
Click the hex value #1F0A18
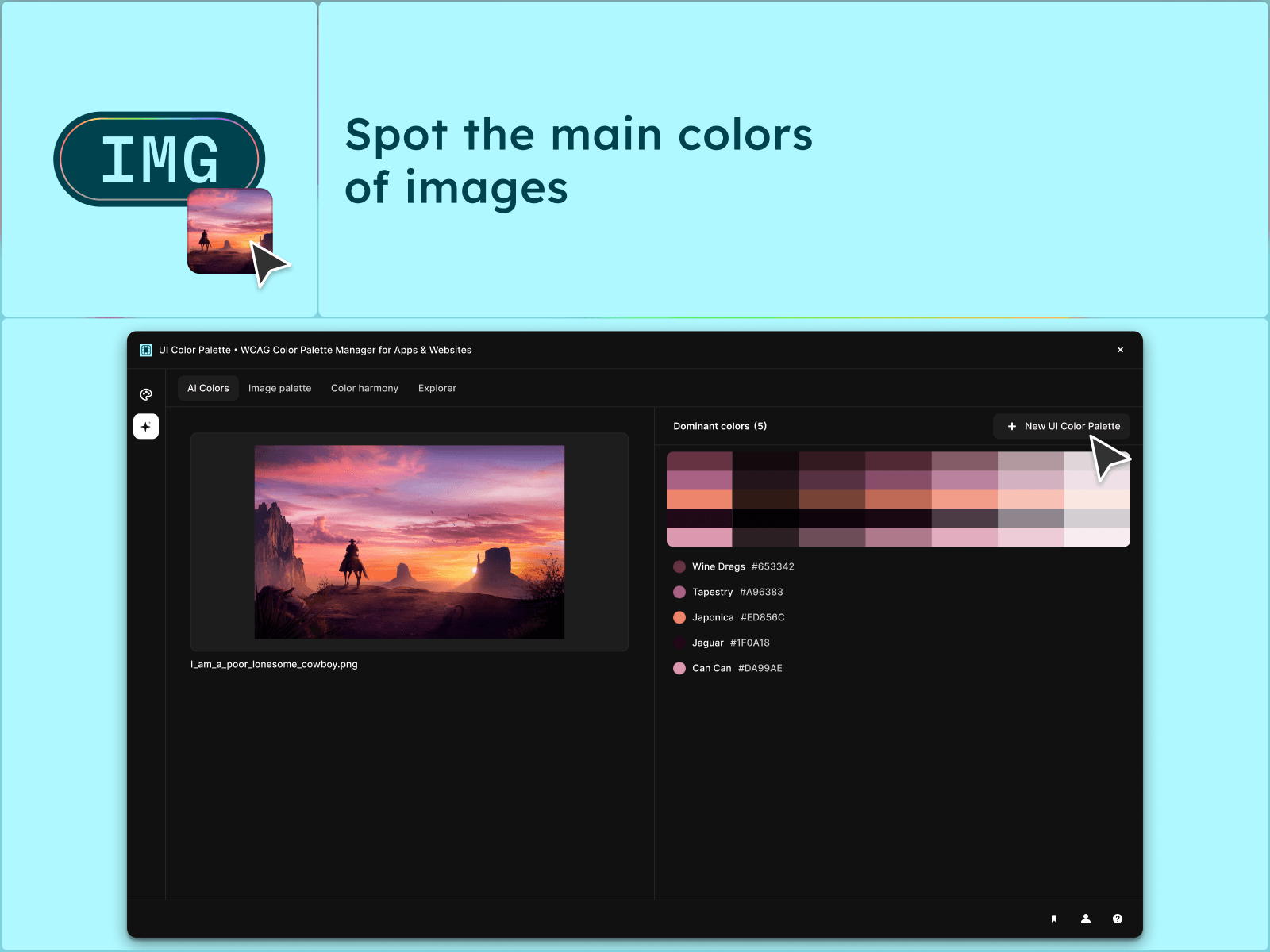(750, 643)
